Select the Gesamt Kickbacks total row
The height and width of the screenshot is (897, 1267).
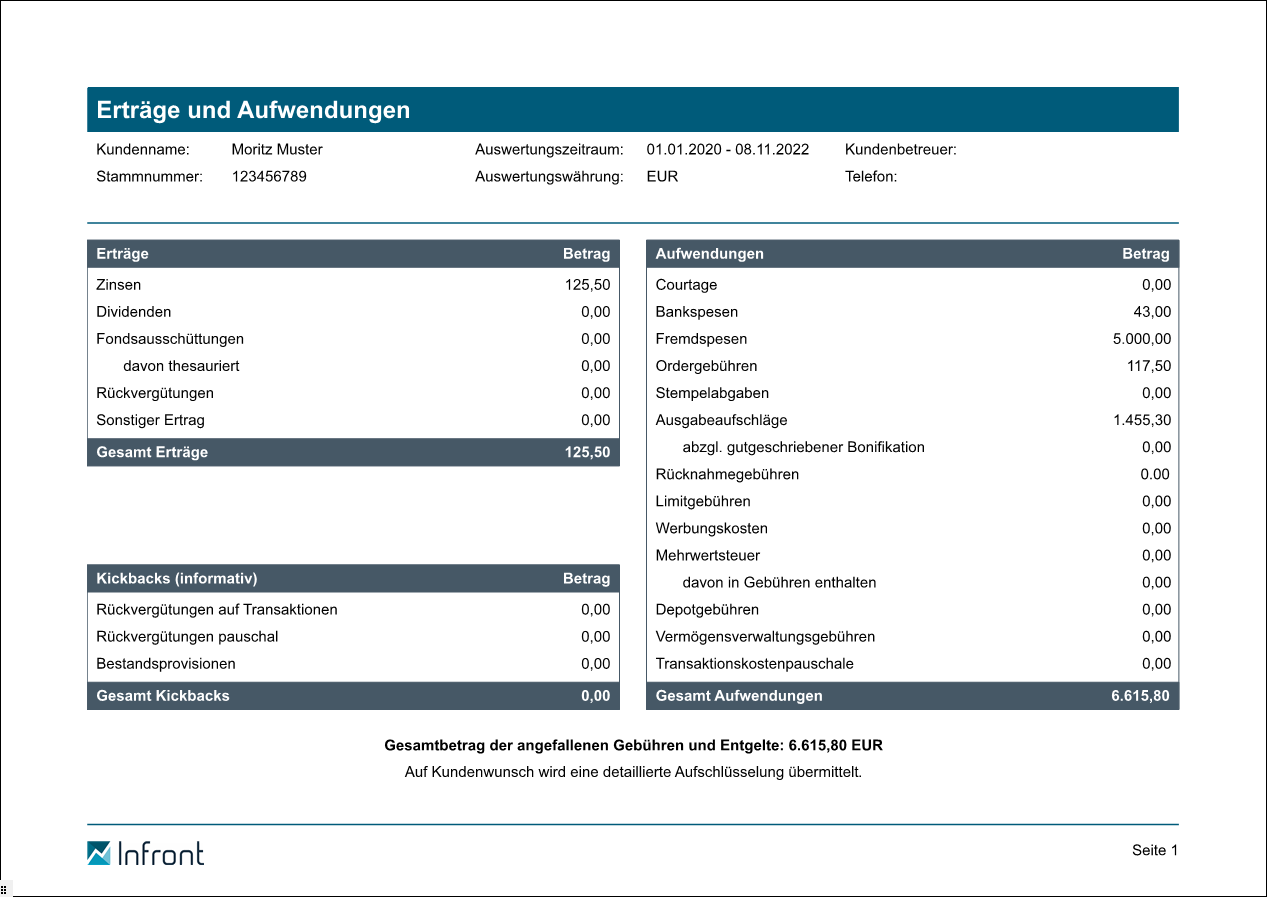click(353, 696)
